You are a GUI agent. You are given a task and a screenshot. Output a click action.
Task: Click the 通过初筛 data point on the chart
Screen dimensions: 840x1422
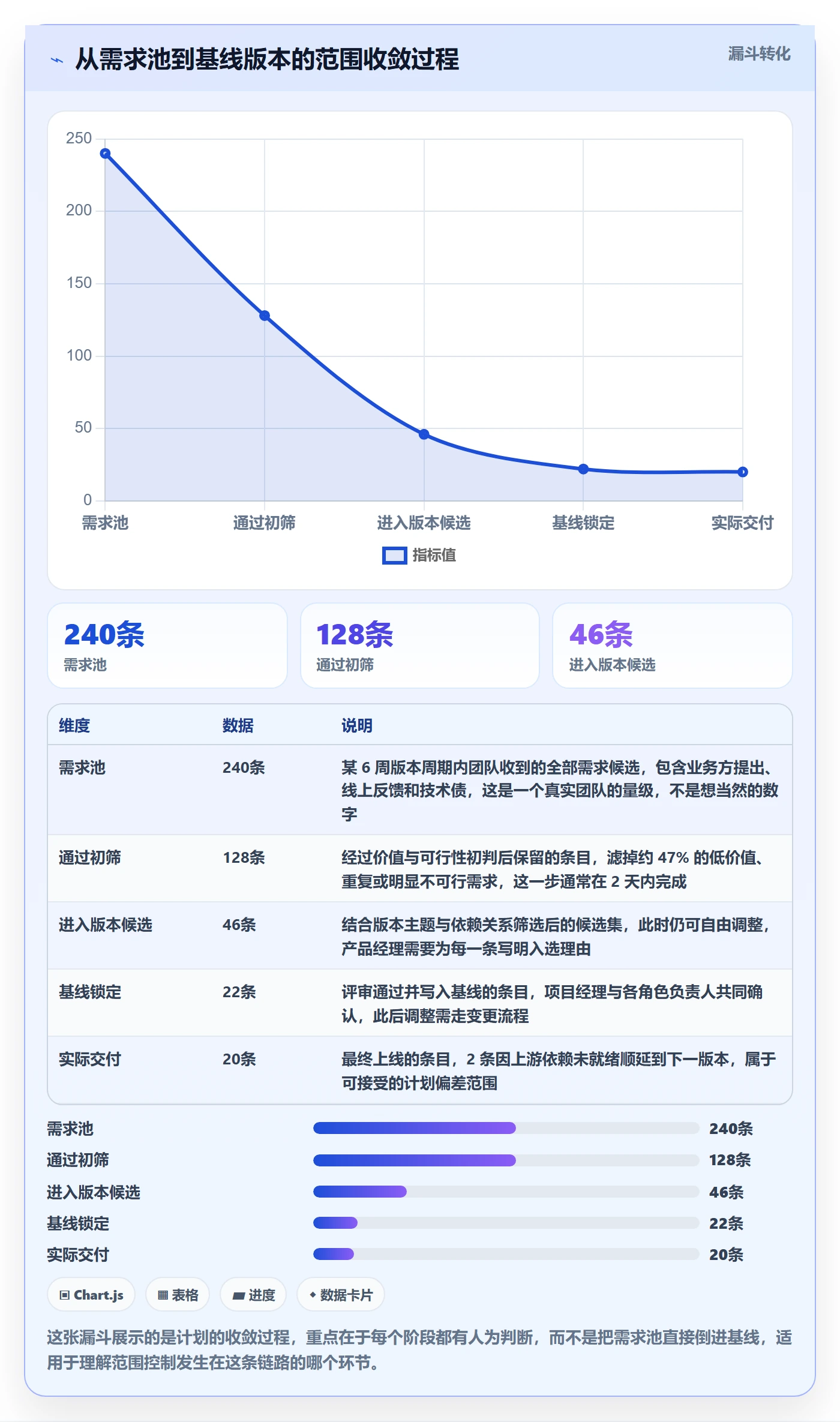265,316
